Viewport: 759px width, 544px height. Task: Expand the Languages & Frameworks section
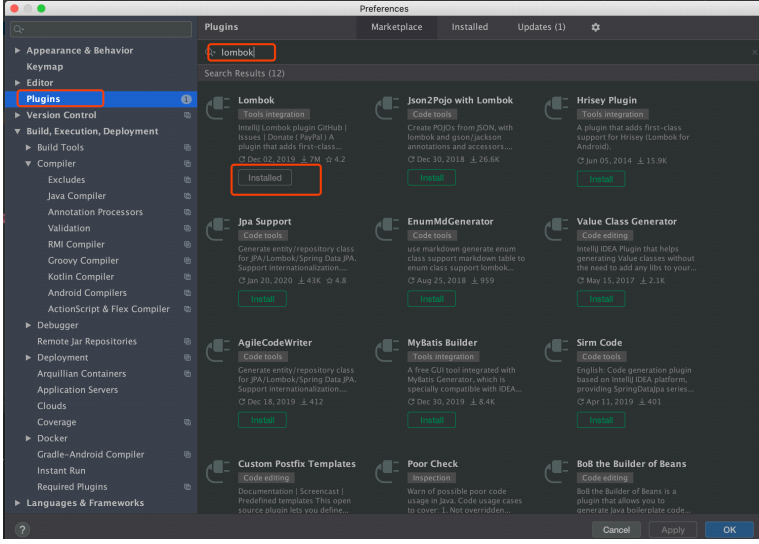[17, 503]
